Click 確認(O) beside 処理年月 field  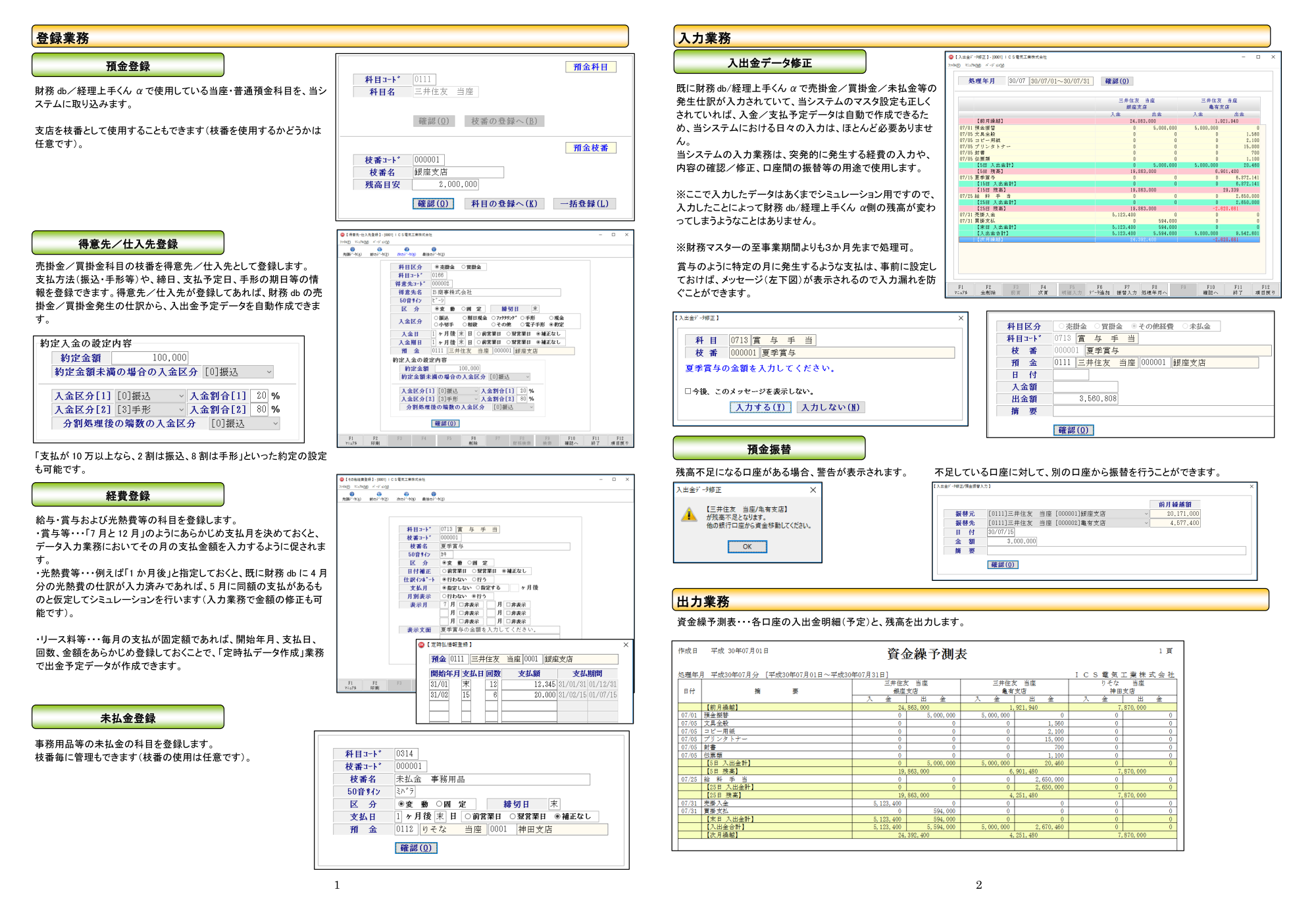[x=1117, y=81]
